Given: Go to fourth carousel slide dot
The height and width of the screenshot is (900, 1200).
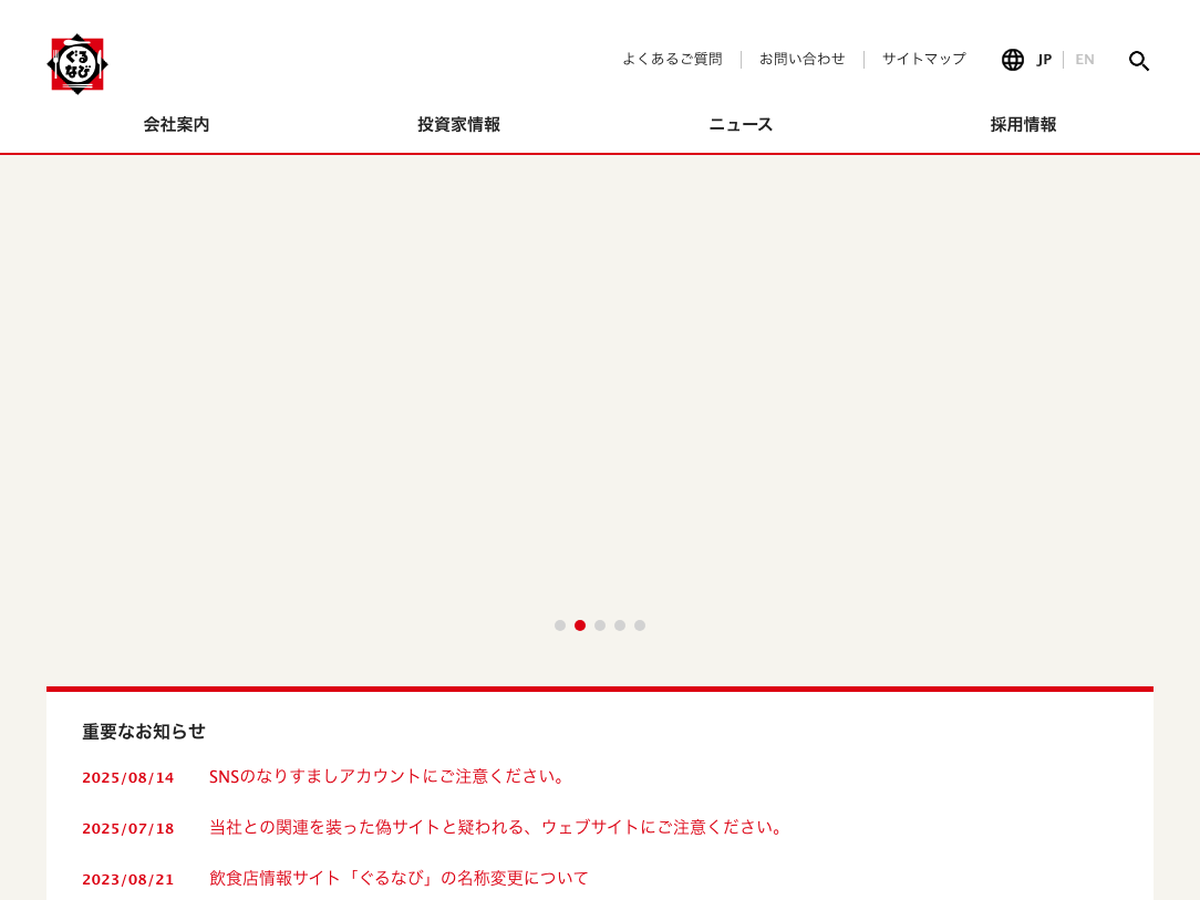Looking at the screenshot, I should 620,625.
